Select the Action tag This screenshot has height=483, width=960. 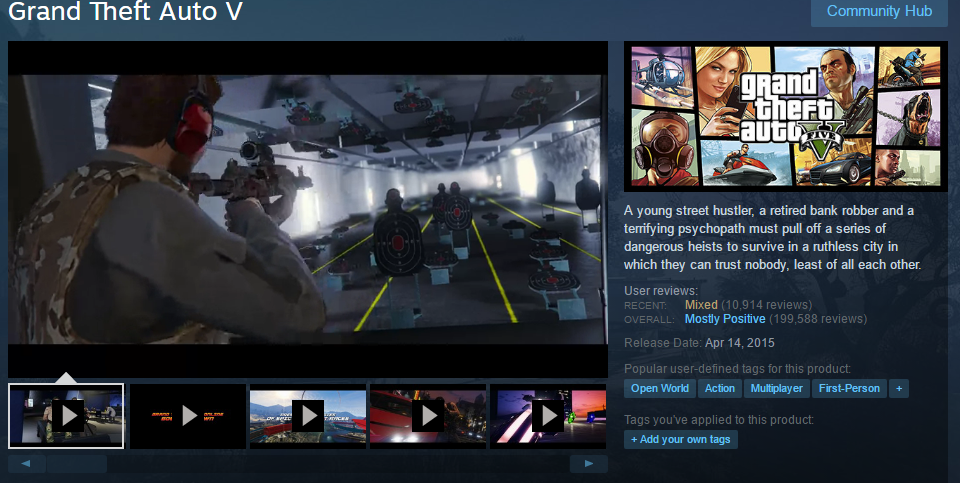click(x=719, y=388)
